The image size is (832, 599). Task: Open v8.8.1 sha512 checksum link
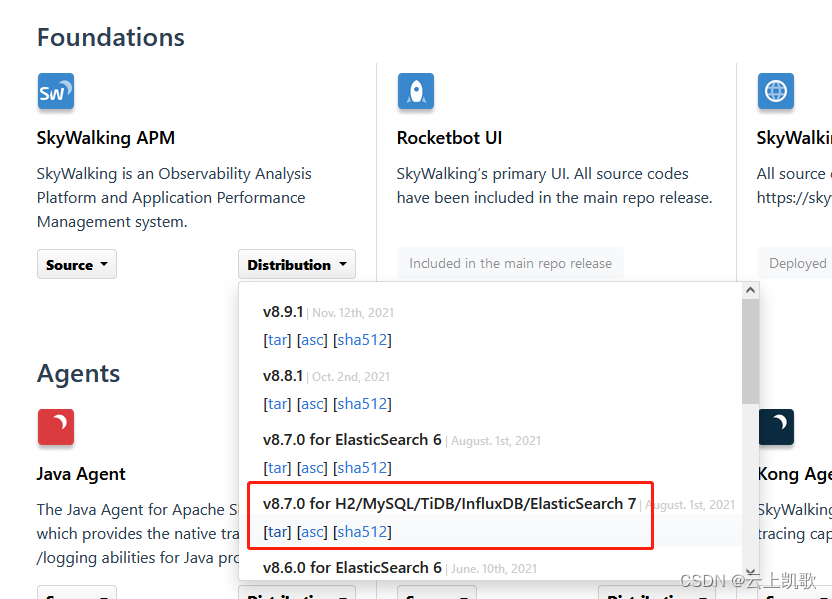(x=362, y=404)
